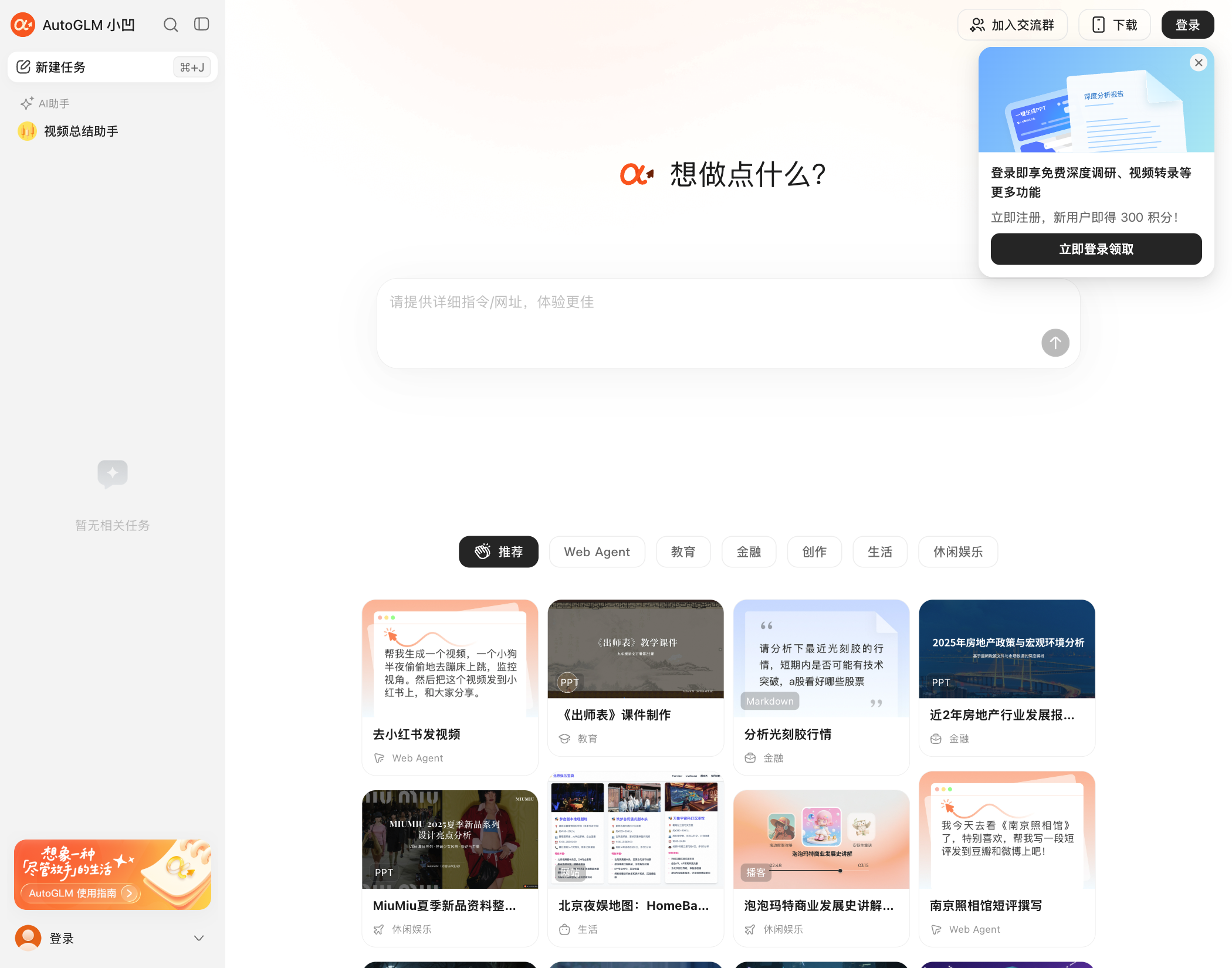This screenshot has height=968, width=1232.
Task: Expand the bottom-left 登录 chevron
Action: (x=199, y=938)
